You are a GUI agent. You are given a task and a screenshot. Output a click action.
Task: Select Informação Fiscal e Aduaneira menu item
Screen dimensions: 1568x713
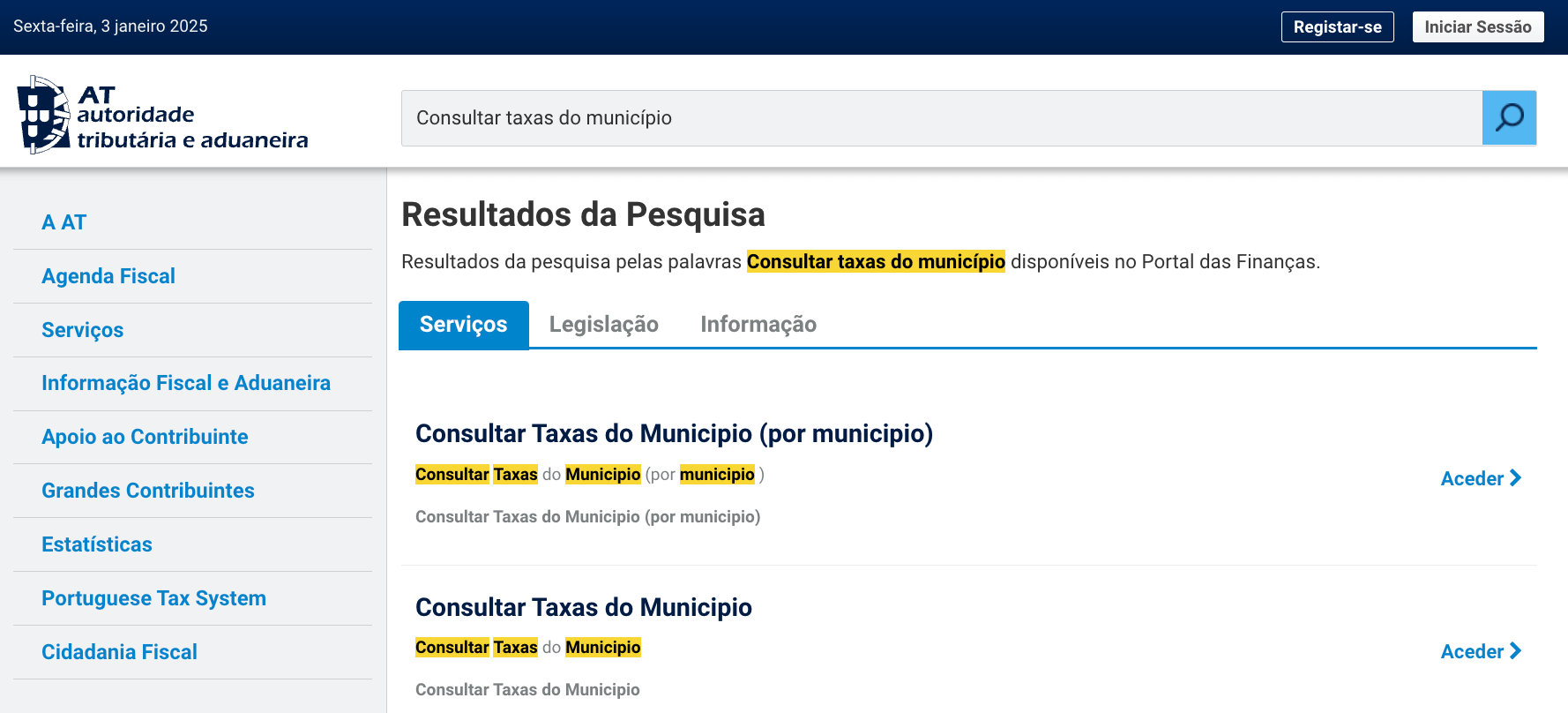coord(186,383)
